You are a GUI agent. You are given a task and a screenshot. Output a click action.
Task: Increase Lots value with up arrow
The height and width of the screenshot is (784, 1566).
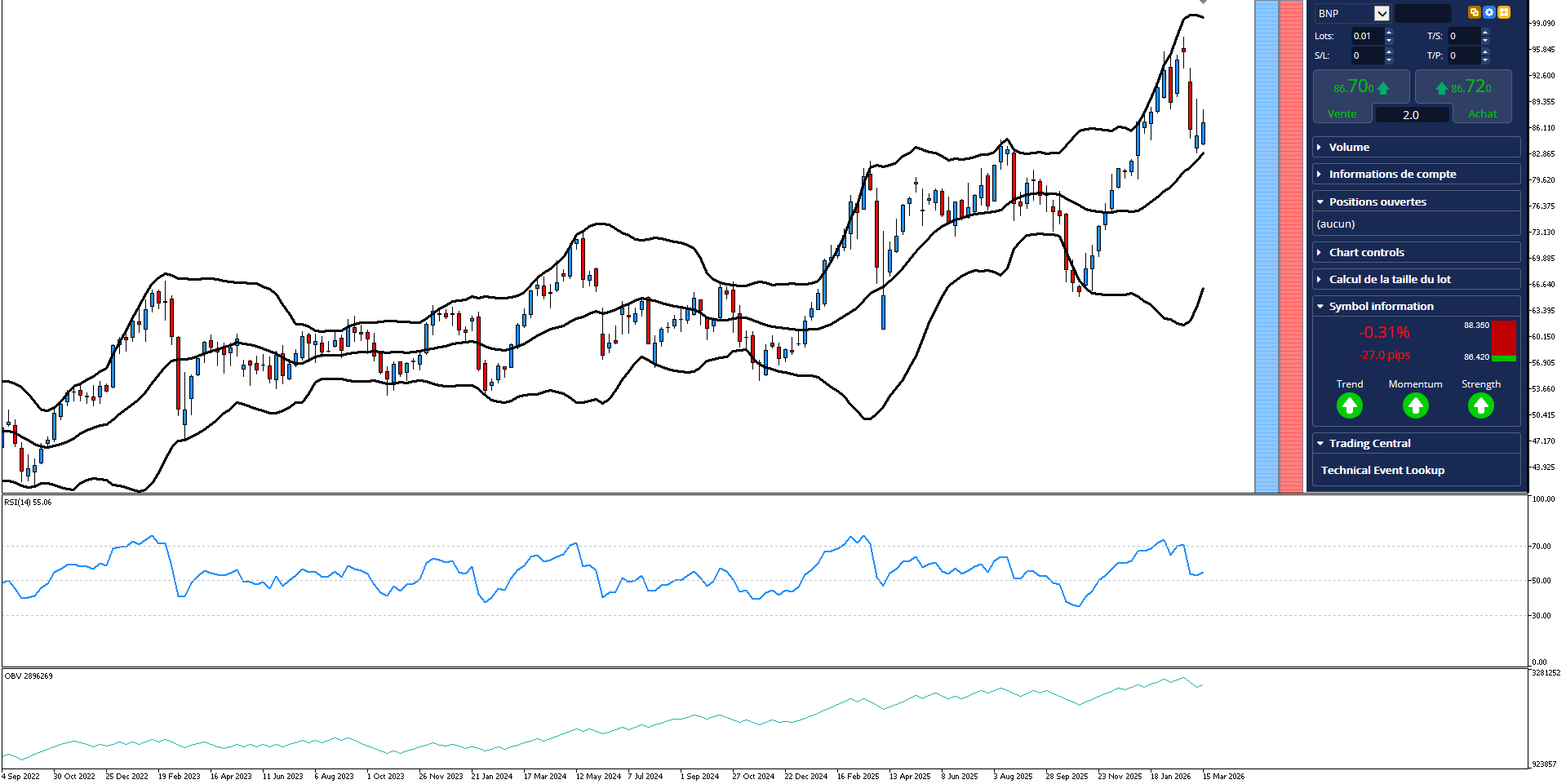point(1389,32)
